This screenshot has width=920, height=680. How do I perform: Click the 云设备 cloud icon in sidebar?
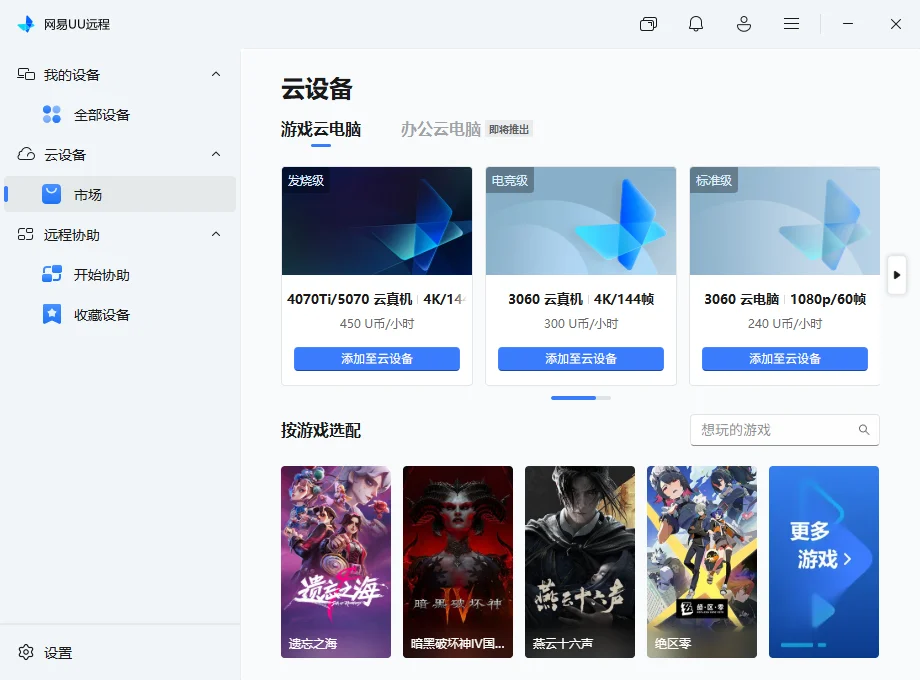pos(26,154)
